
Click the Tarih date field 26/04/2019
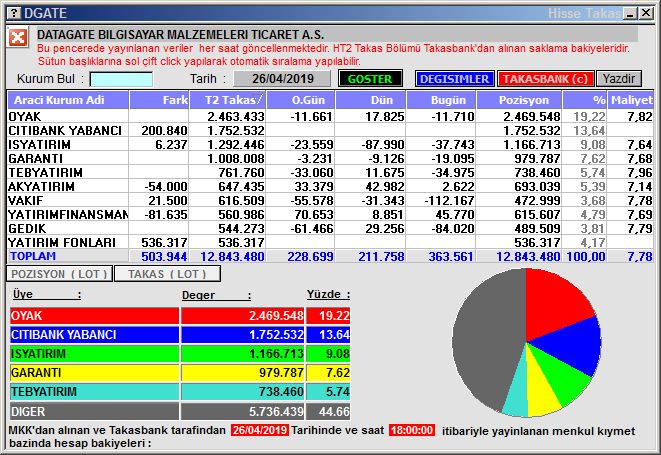coord(282,79)
